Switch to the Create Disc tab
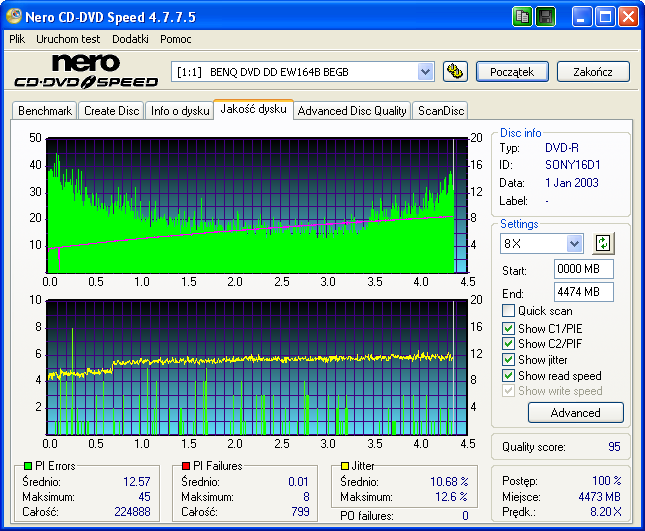Image resolution: width=645 pixels, height=531 pixels. click(x=111, y=111)
